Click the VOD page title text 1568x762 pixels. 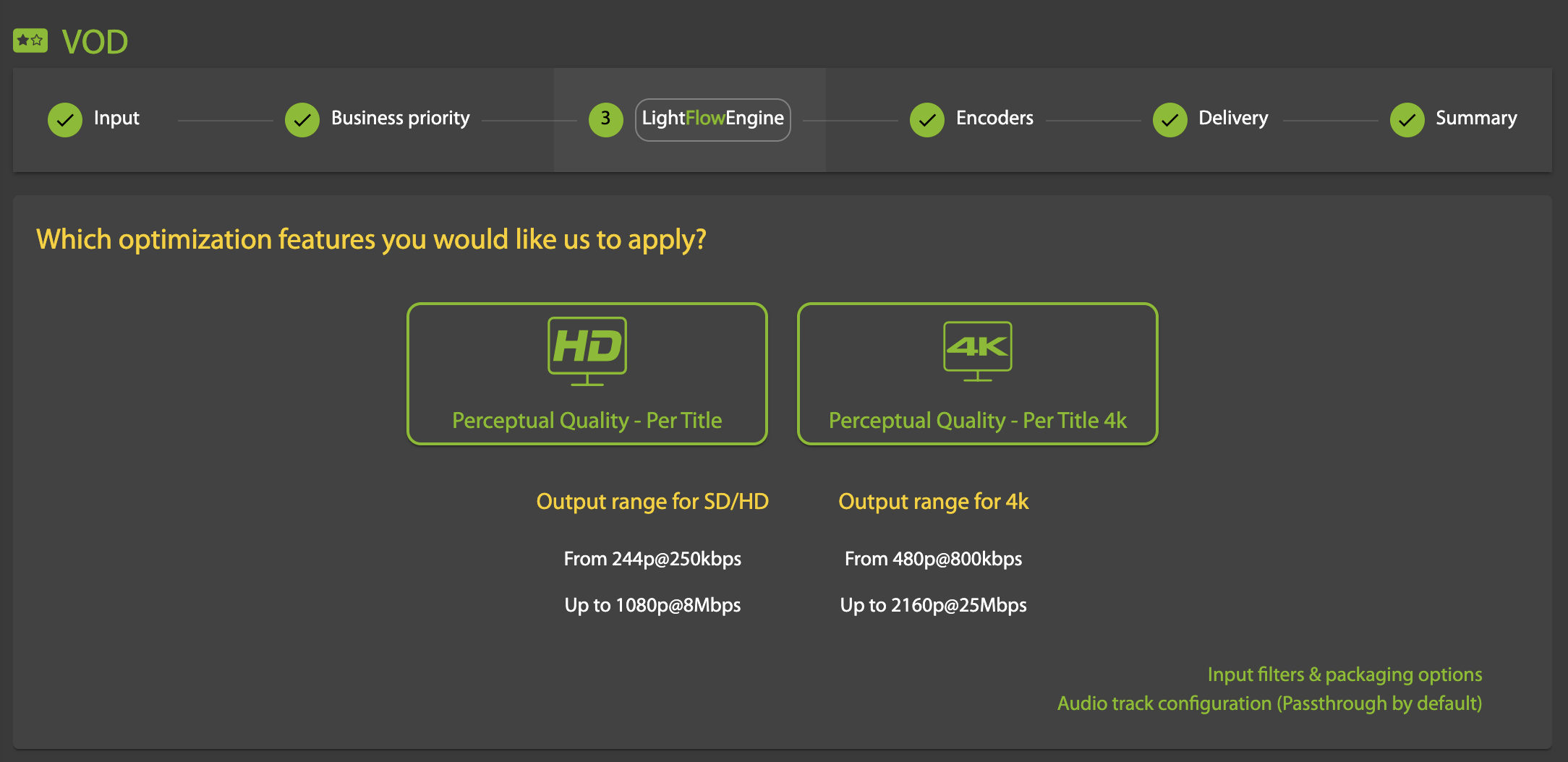click(95, 42)
